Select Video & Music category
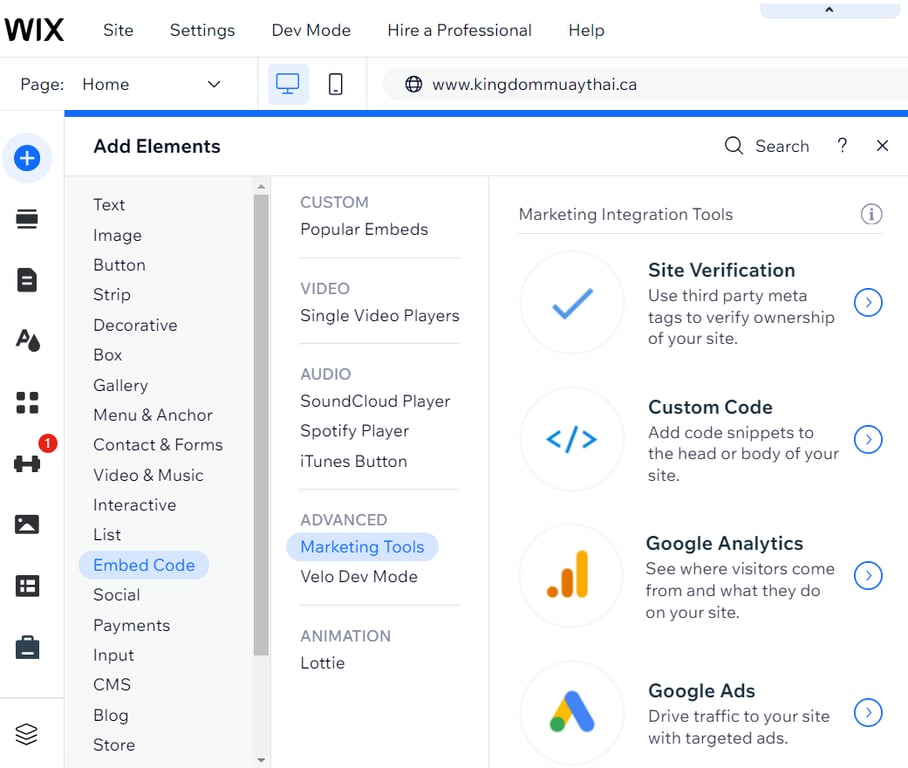Viewport: 908px width, 768px height. [x=148, y=475]
